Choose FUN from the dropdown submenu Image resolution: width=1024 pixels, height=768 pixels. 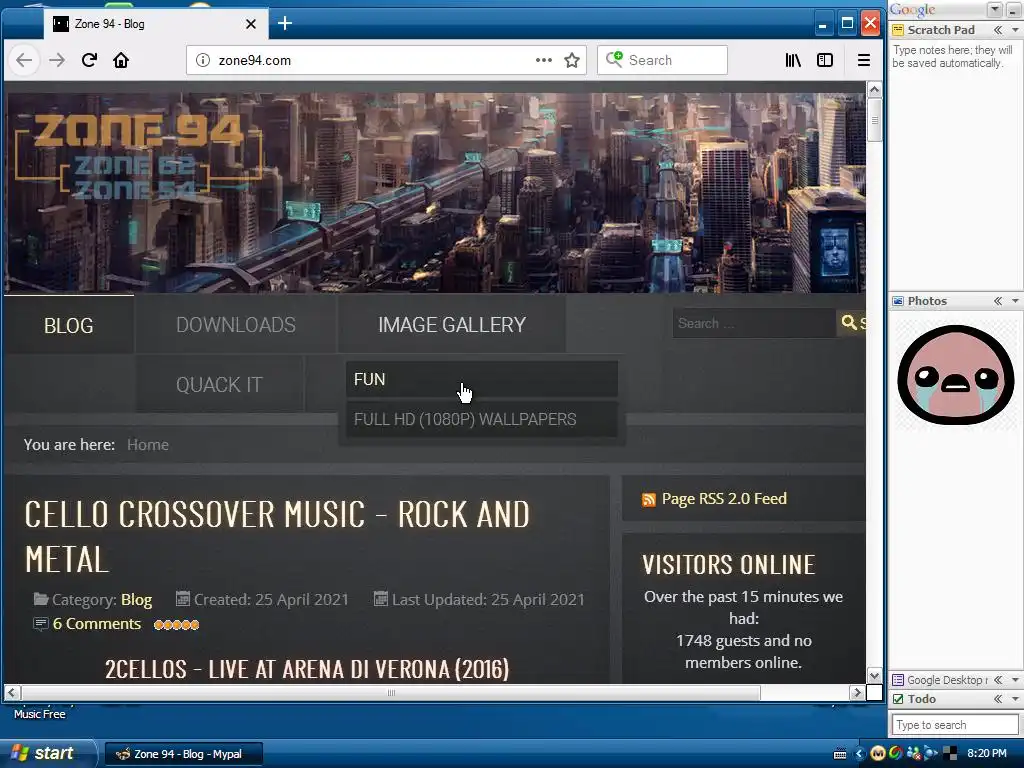(x=481, y=379)
